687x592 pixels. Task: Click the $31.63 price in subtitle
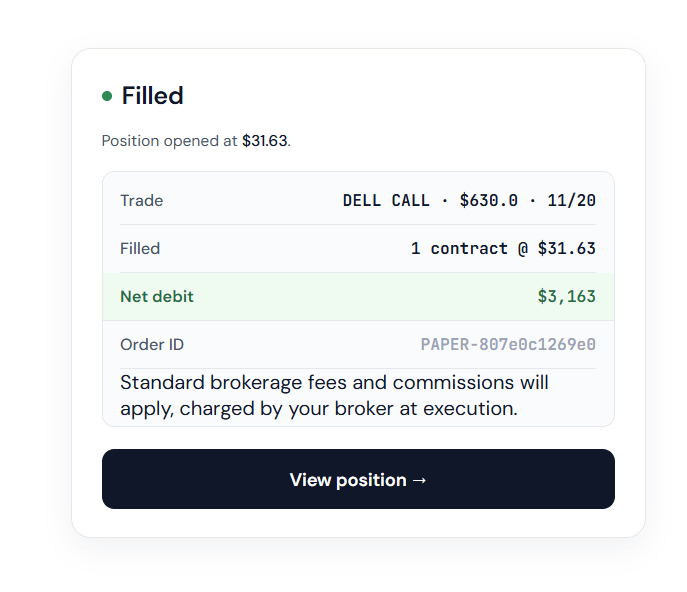pyautogui.click(x=265, y=141)
